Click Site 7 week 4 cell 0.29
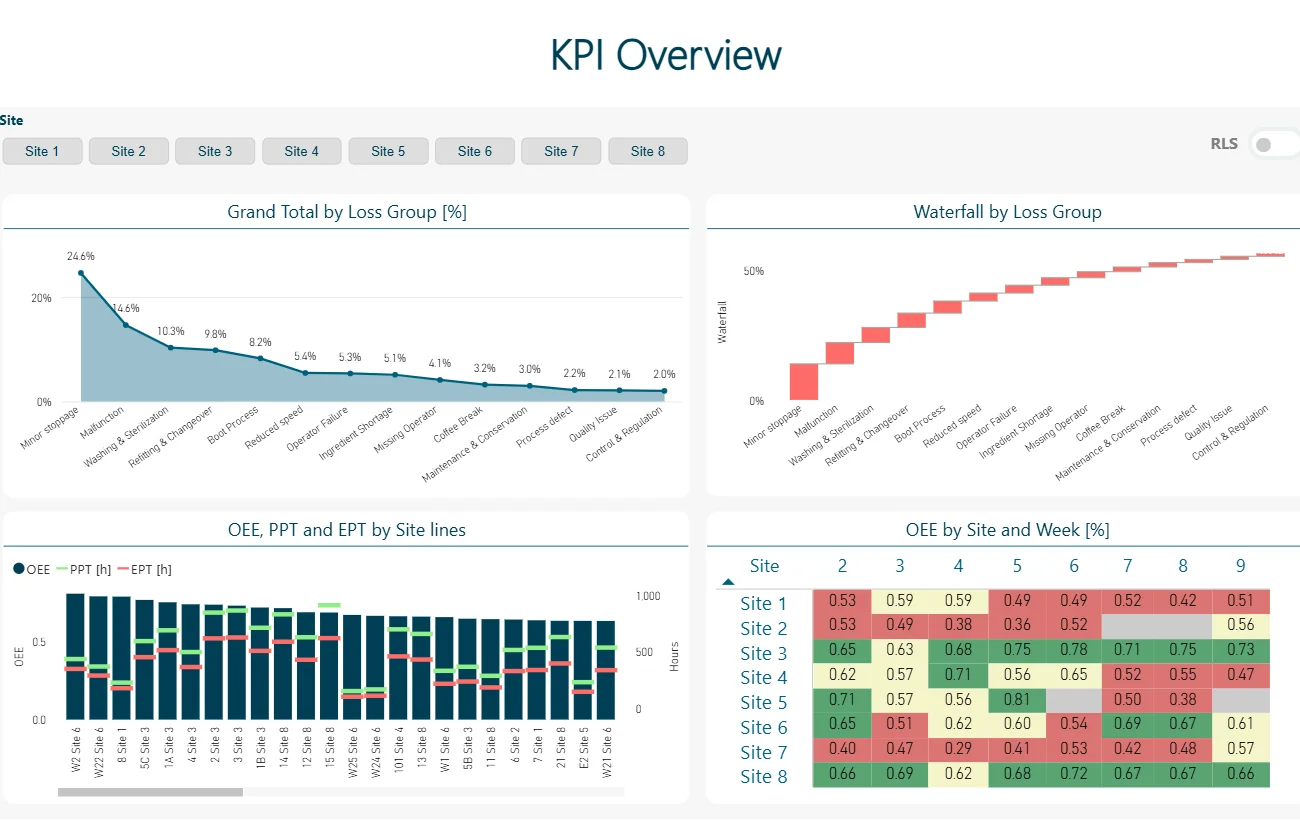The height and width of the screenshot is (835, 1300). pos(958,749)
